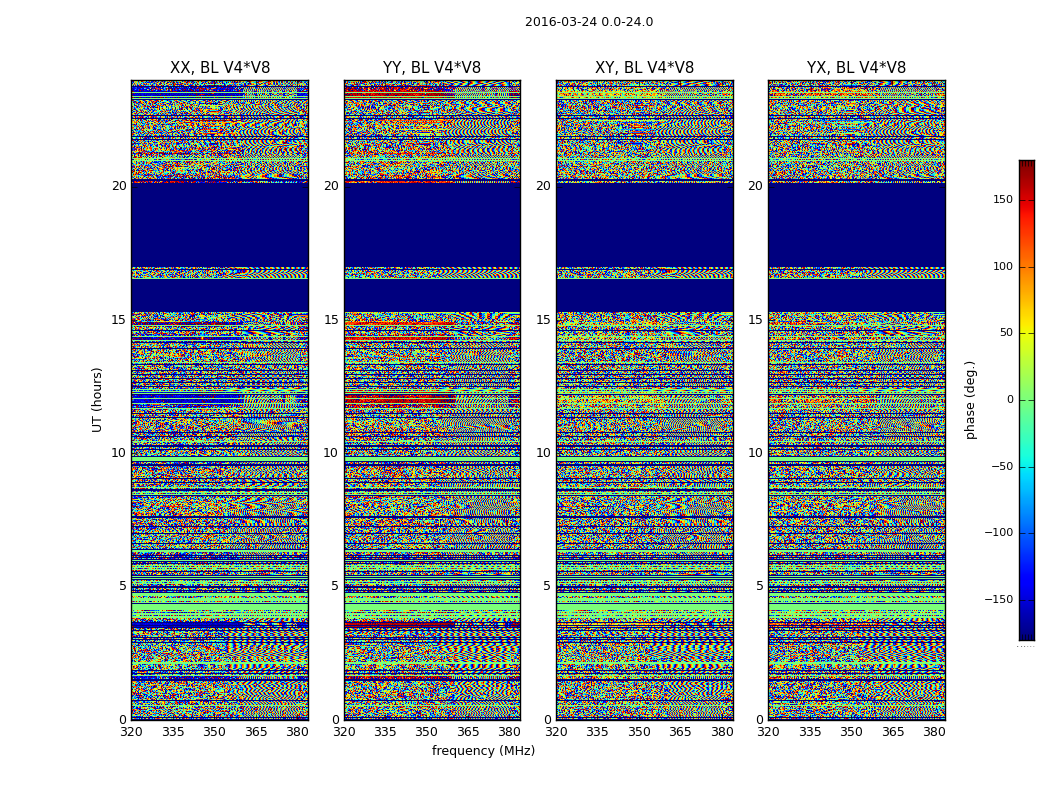Viewport: 1050px width, 800px height.
Task: Click the 'XX, BL V4*V8' subplot title
Action: point(220,68)
